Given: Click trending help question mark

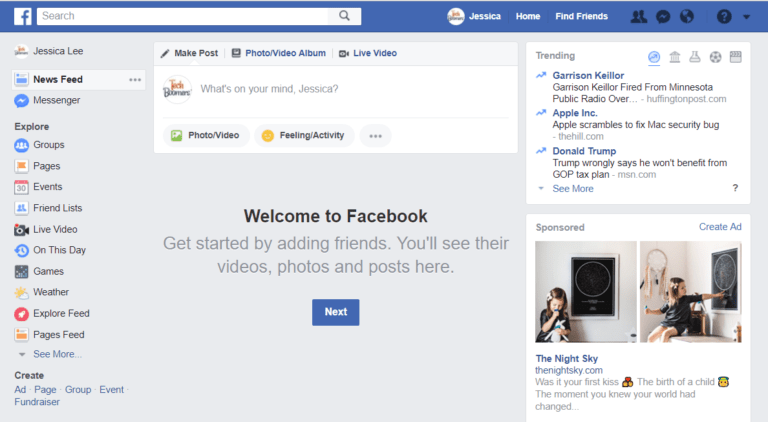Looking at the screenshot, I should 735,188.
